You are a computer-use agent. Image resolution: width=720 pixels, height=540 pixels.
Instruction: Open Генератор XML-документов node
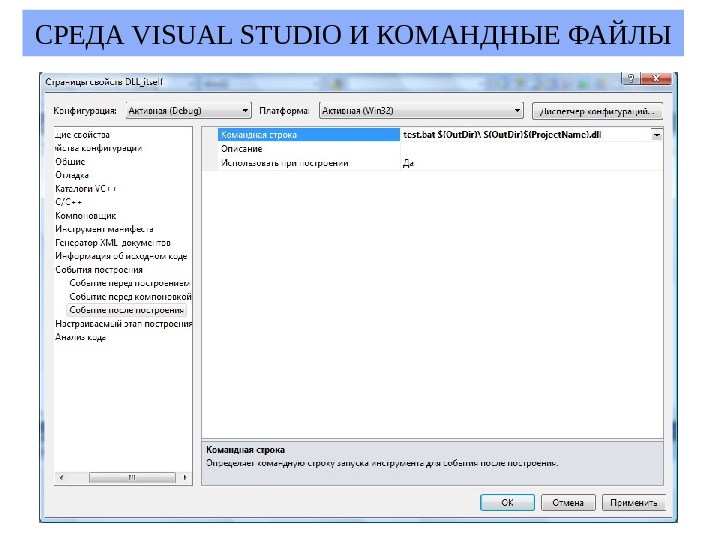coord(113,243)
